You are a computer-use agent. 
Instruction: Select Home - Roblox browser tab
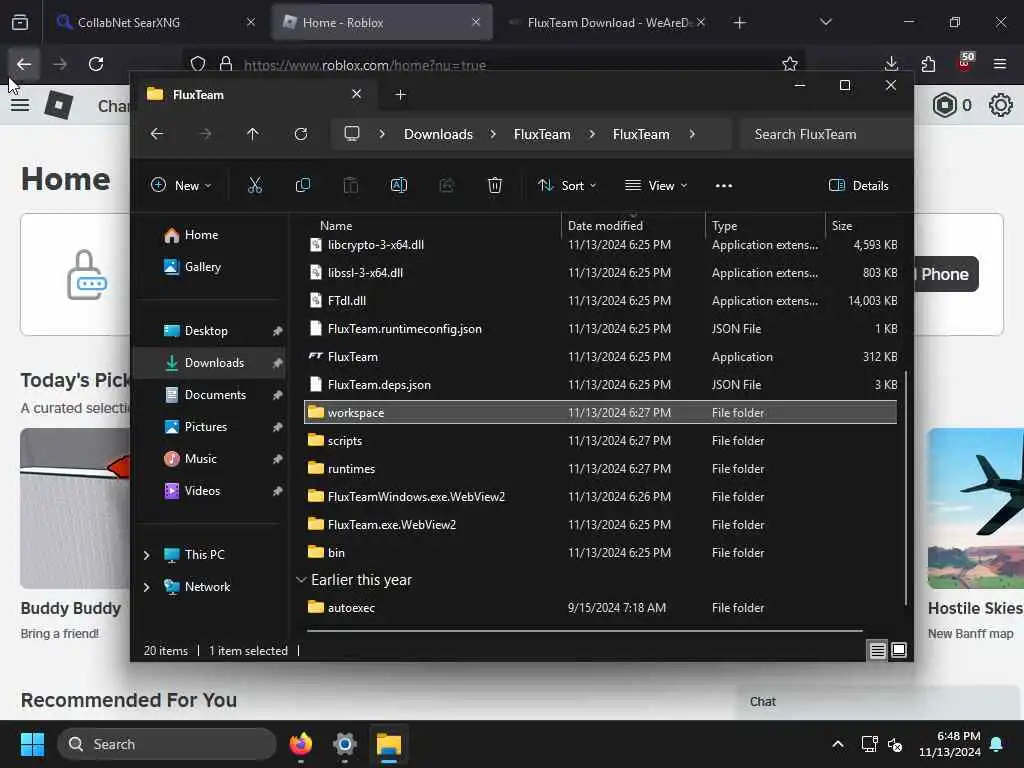coord(382,22)
